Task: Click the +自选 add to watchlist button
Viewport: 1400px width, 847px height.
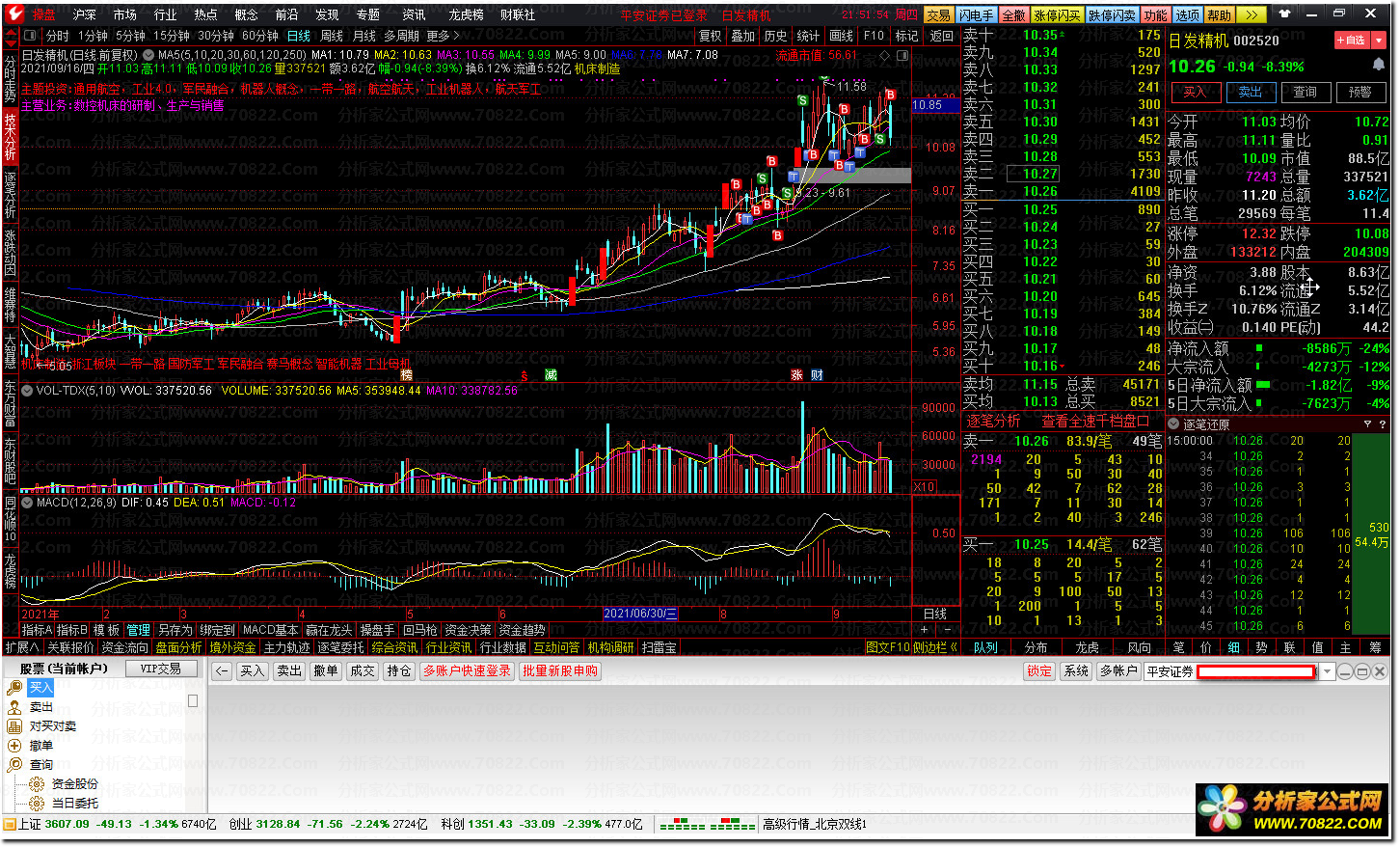Action: tap(1352, 40)
